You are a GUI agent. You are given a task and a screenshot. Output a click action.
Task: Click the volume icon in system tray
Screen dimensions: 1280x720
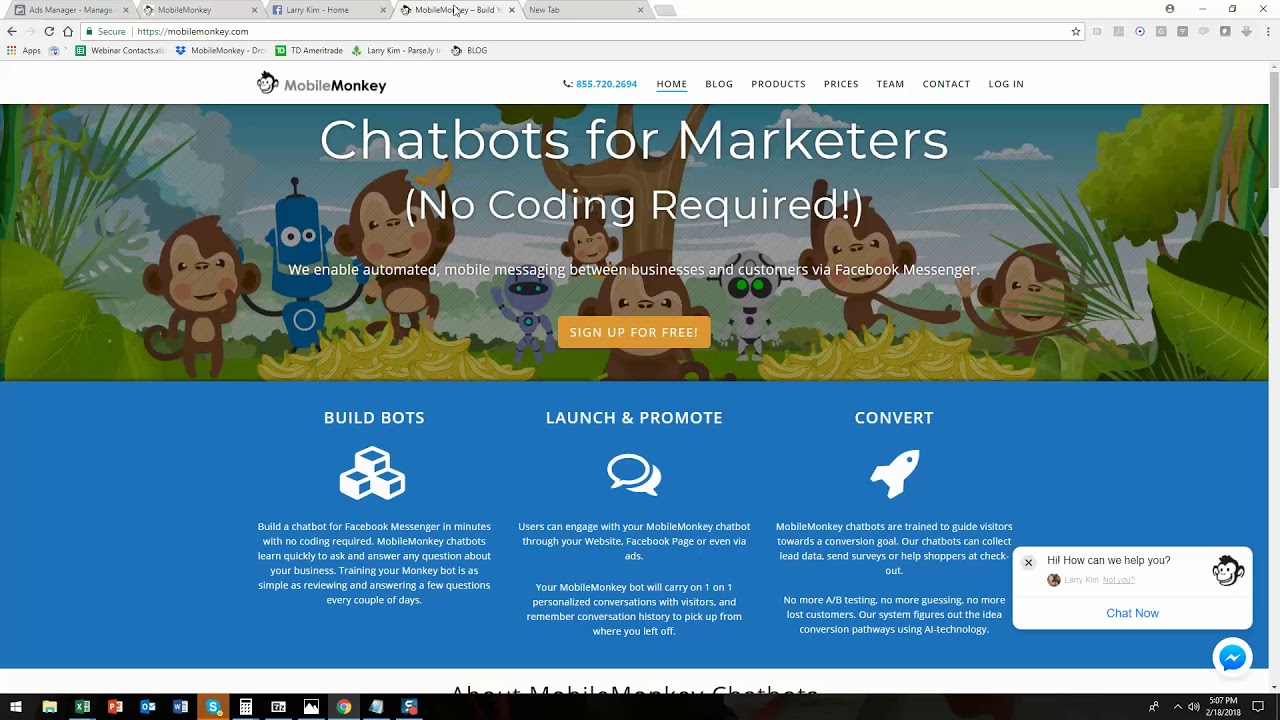[x=1193, y=707]
